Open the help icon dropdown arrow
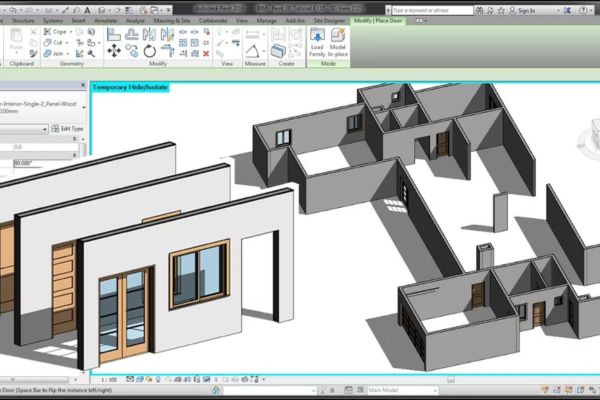Screen dimensions: 600x400 (591, 11)
